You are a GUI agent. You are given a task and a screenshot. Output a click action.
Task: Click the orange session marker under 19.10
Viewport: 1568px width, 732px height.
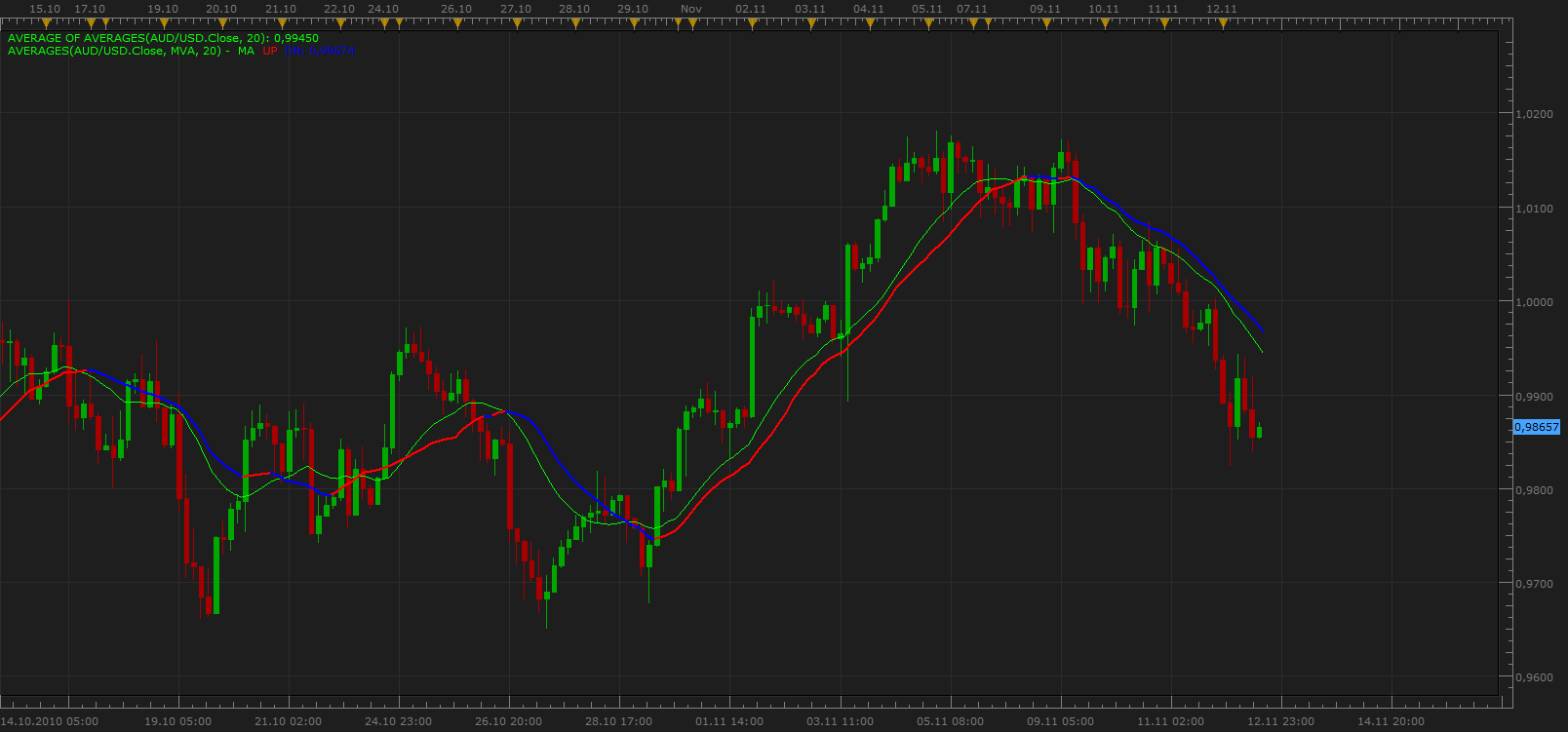163,22
